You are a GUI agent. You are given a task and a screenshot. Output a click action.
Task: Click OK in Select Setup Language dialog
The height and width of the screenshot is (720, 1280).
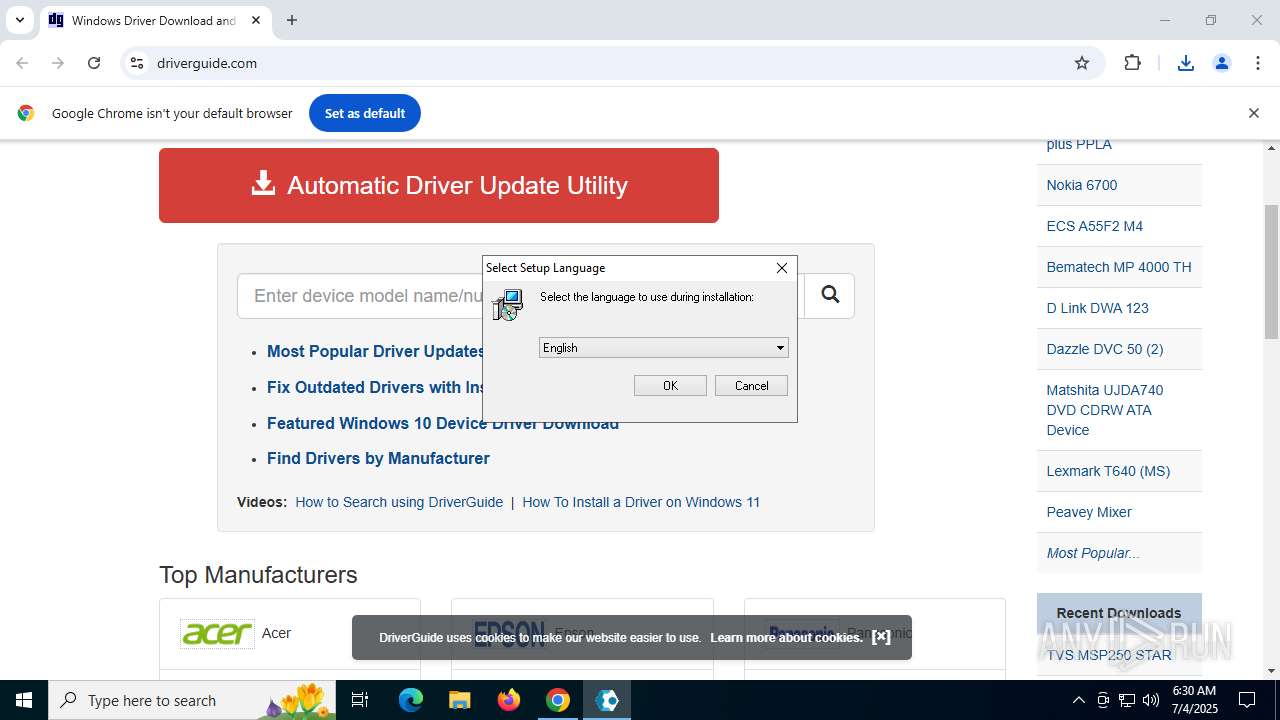(670, 386)
